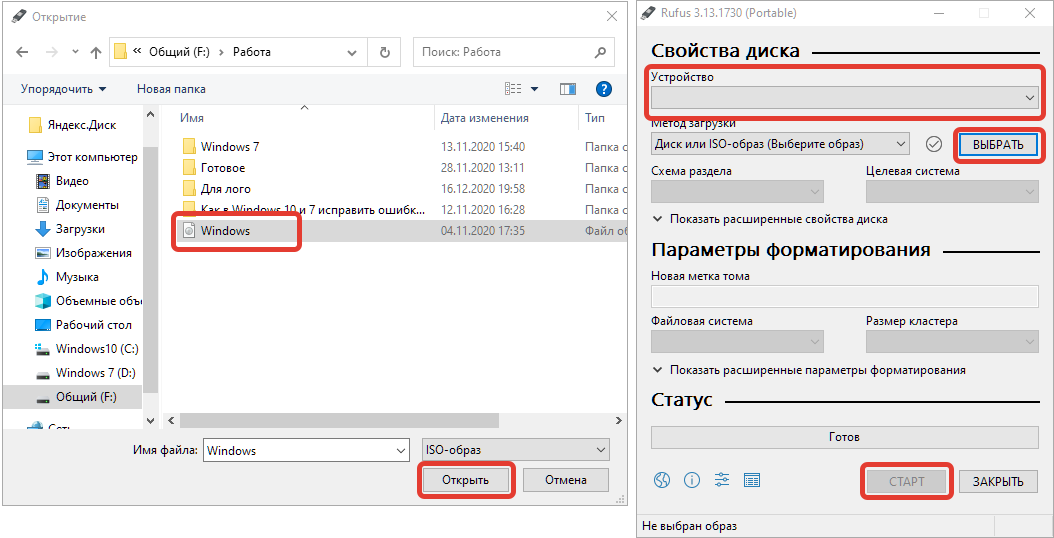Image resolution: width=1054 pixels, height=538 pixels.
Task: Click the Новая метка тома field
Action: [x=845, y=297]
